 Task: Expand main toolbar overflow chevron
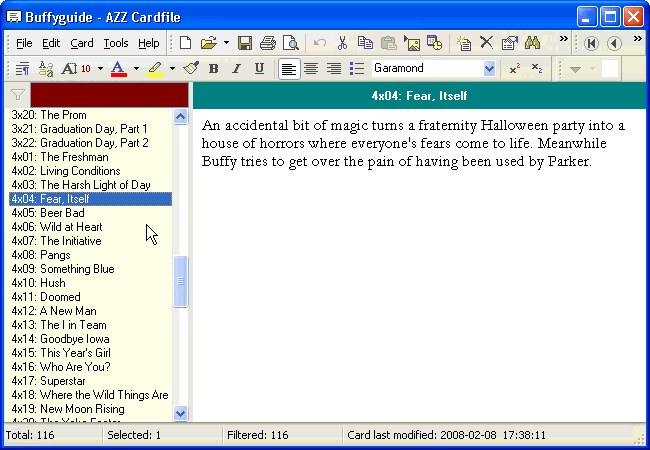coord(563,39)
